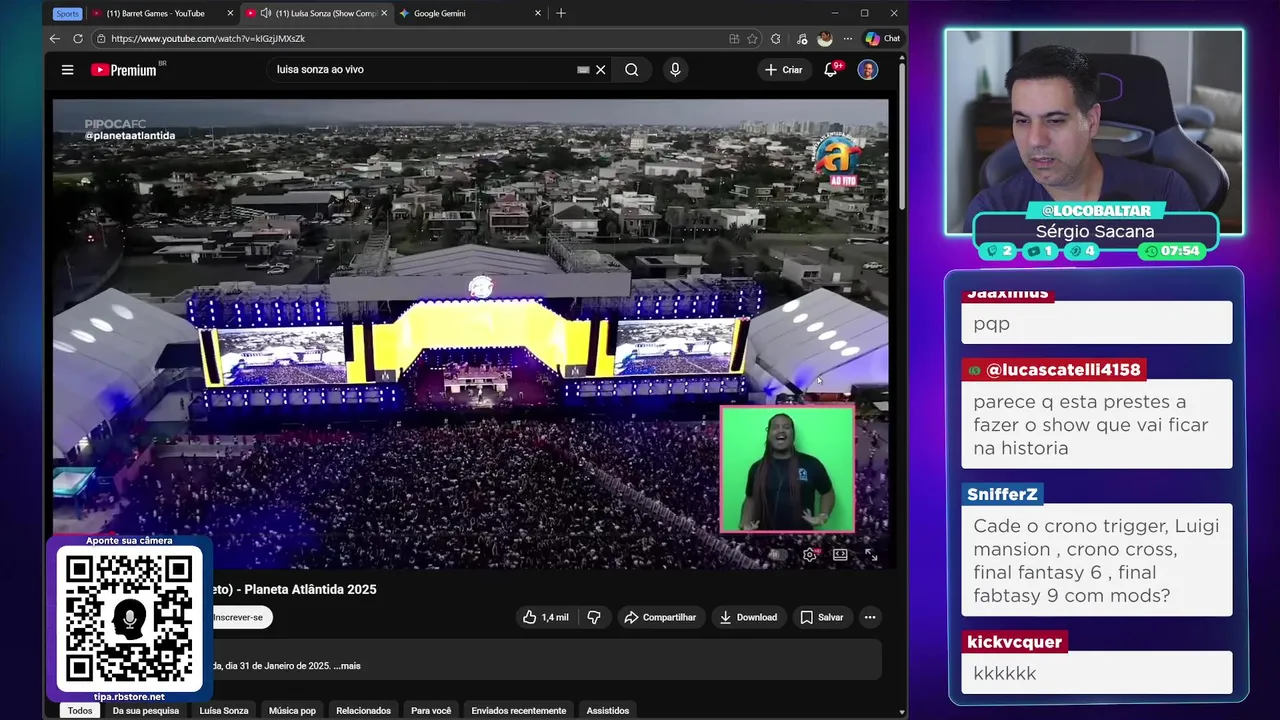Screen dimensions: 1280x720
Task: Click the video player area
Action: [470, 333]
